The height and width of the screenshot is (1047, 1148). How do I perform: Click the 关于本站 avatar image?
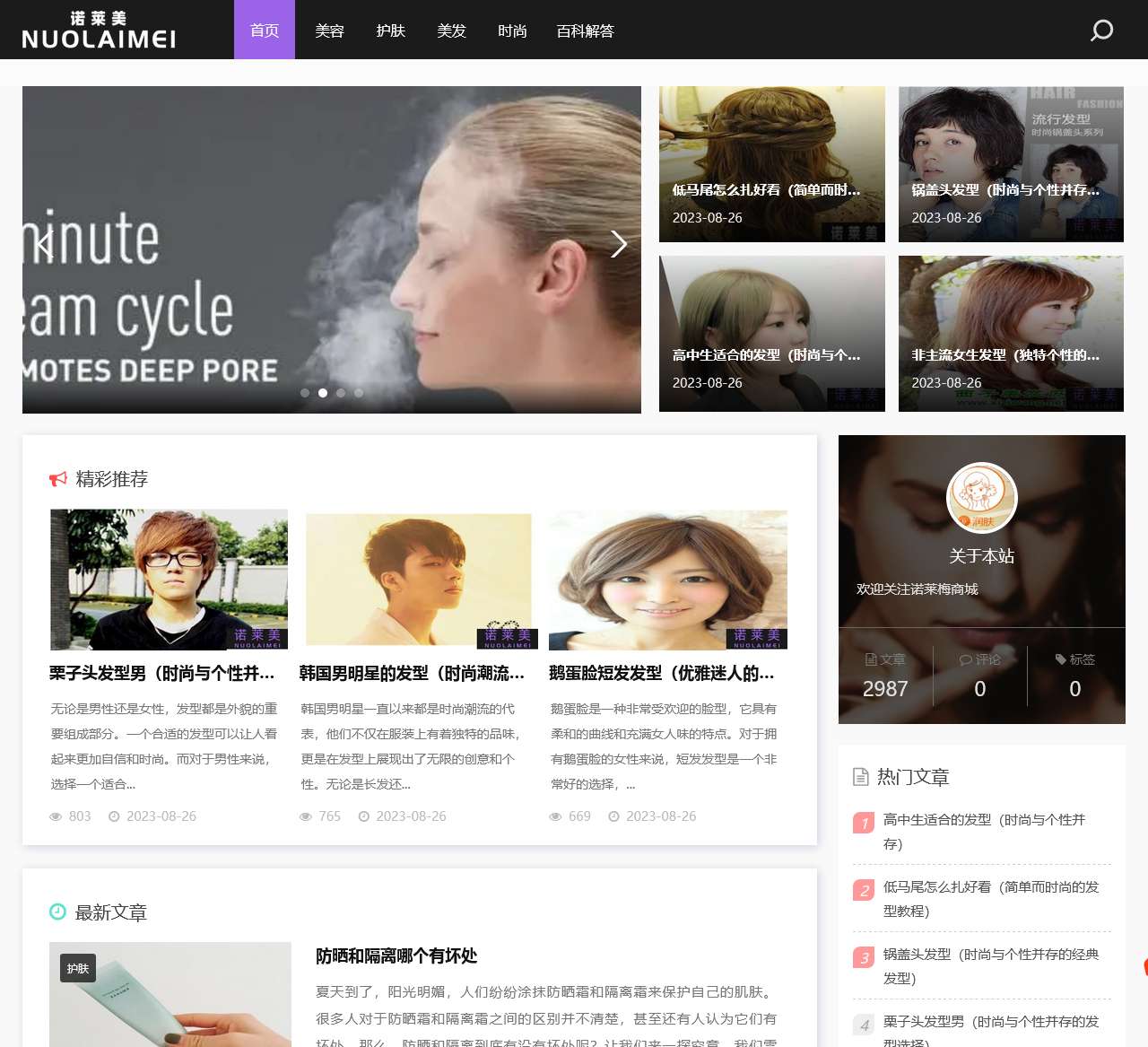982,498
